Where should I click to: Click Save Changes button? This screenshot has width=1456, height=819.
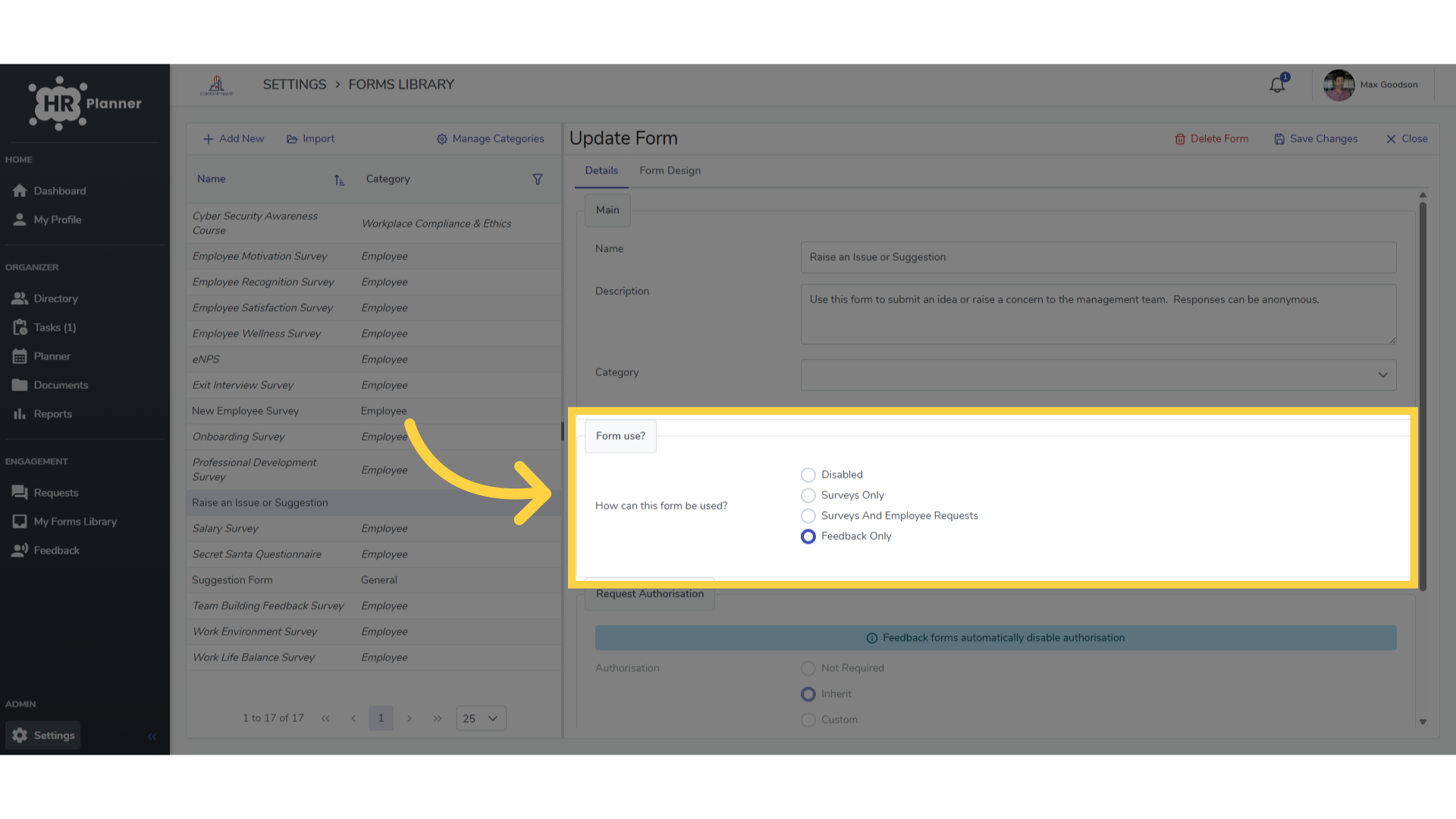click(1316, 139)
